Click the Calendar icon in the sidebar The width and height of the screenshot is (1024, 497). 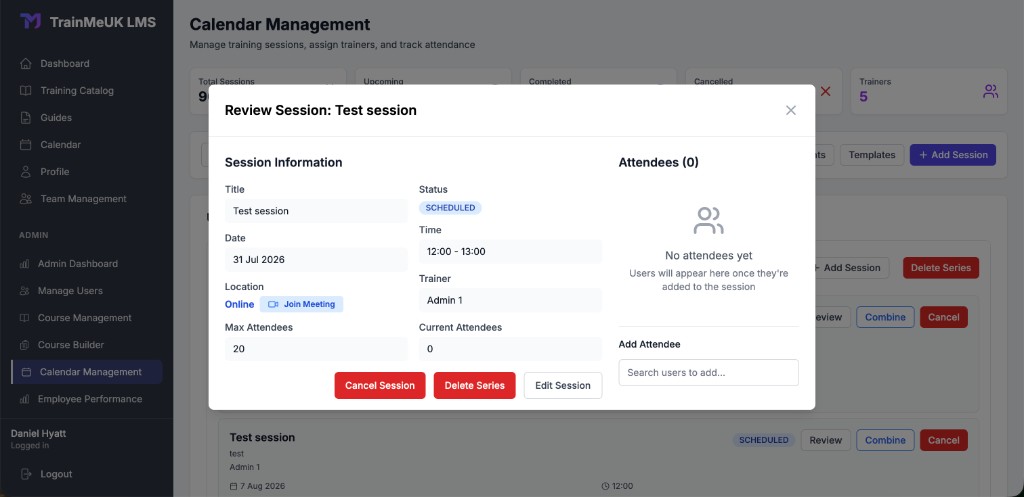25,145
